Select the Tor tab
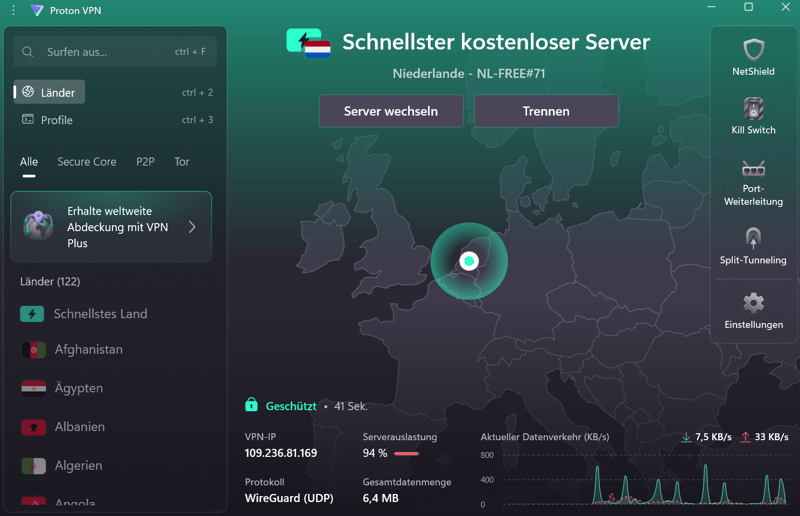This screenshot has height=516, width=800. (x=182, y=162)
